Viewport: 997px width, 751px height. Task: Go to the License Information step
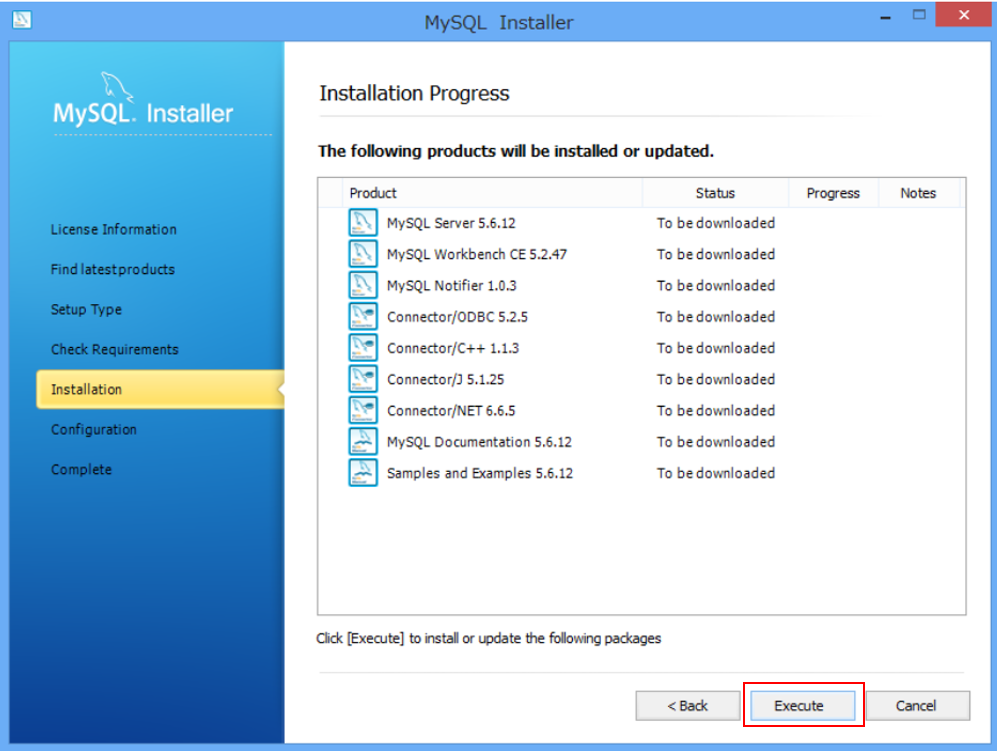pos(114,230)
